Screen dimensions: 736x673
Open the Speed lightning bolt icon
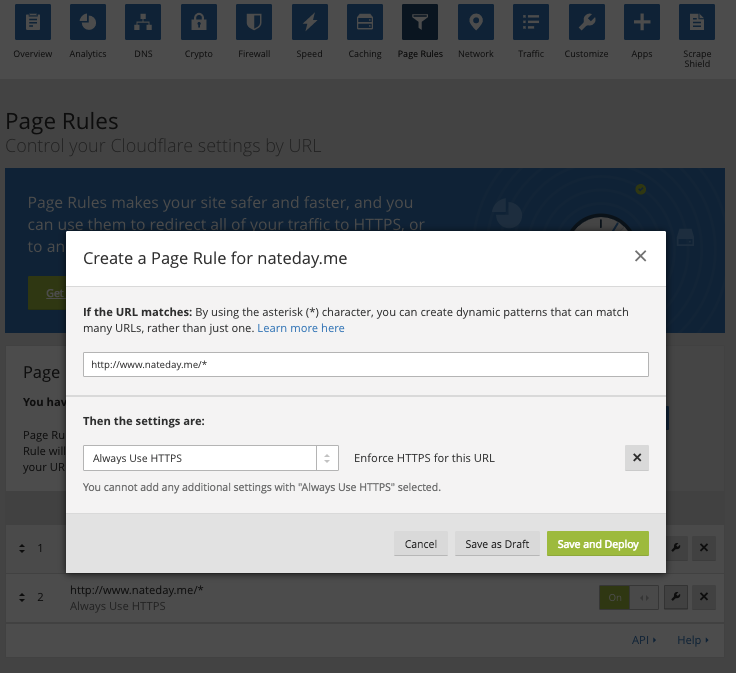[x=309, y=22]
